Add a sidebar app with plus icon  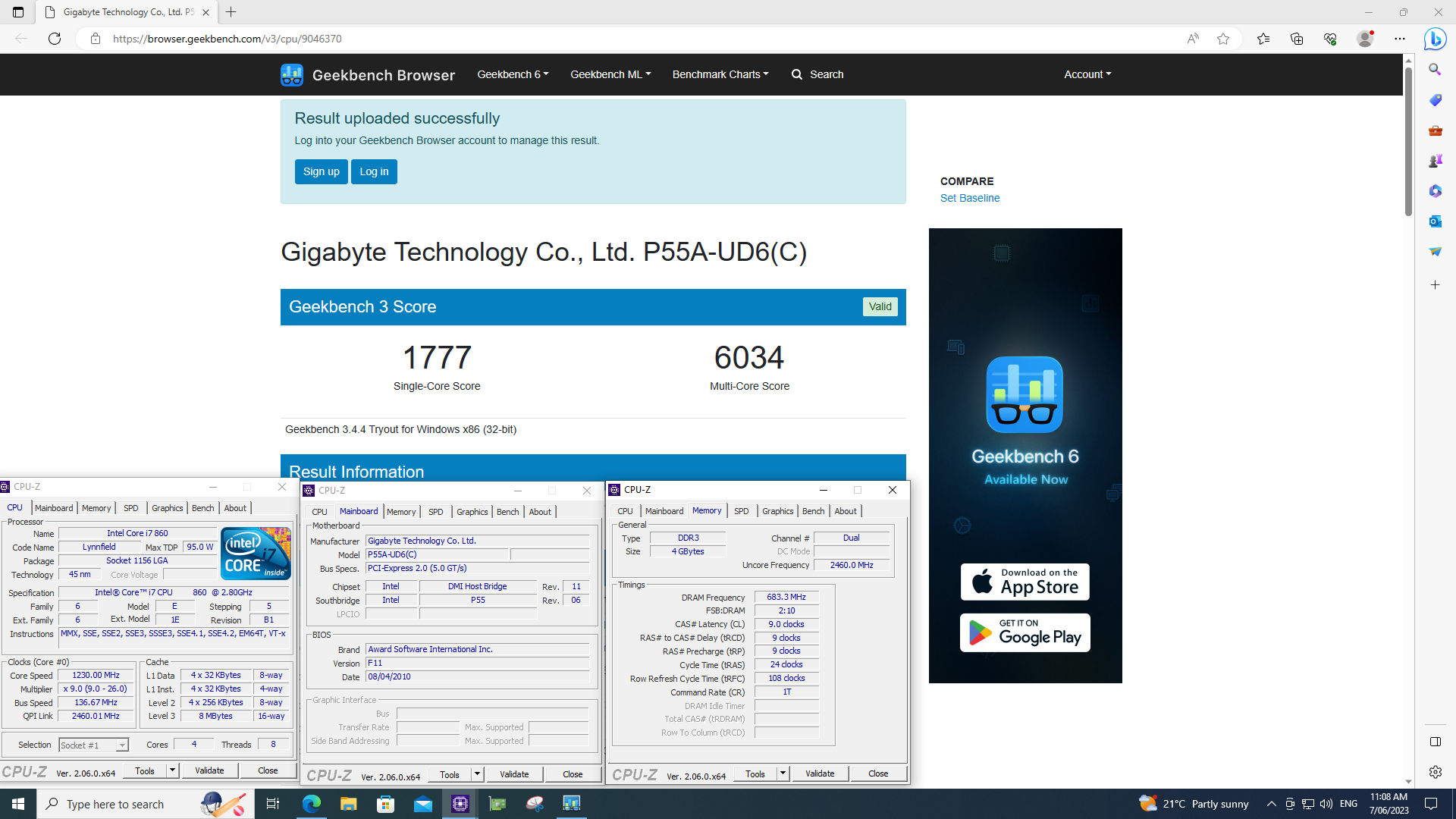pos(1435,285)
